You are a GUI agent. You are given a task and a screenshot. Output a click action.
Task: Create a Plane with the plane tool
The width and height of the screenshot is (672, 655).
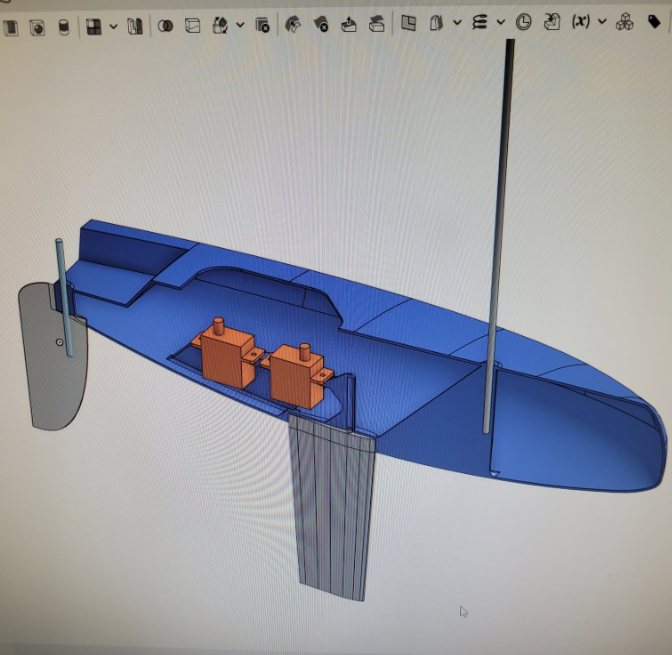(408, 23)
